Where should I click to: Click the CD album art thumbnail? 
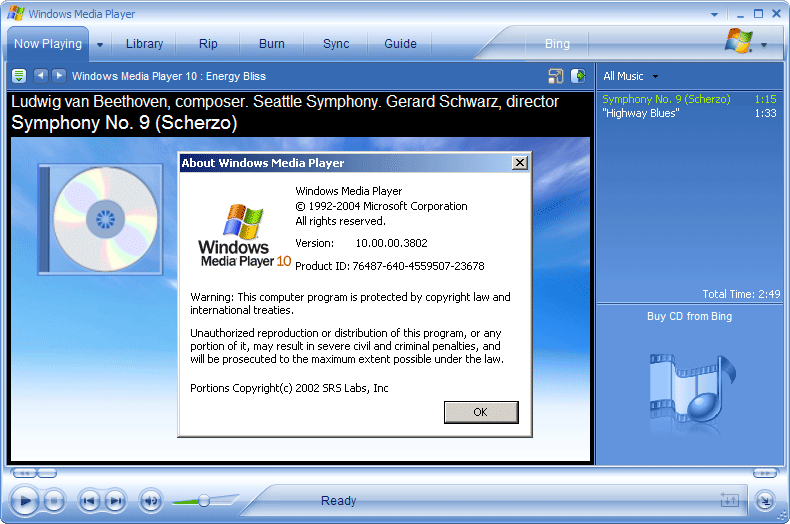[x=100, y=219]
